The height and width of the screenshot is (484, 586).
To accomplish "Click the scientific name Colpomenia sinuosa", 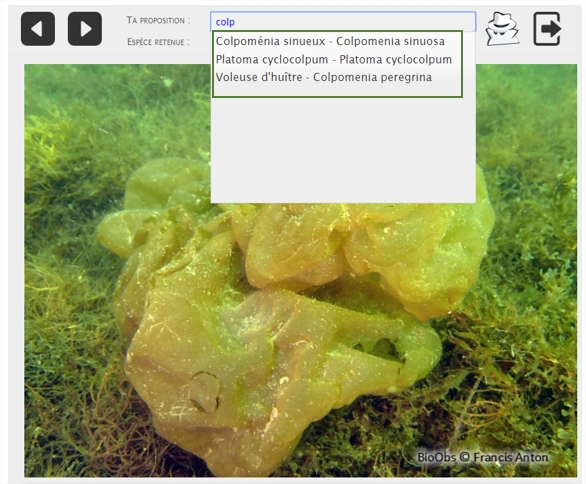I will (x=391, y=41).
